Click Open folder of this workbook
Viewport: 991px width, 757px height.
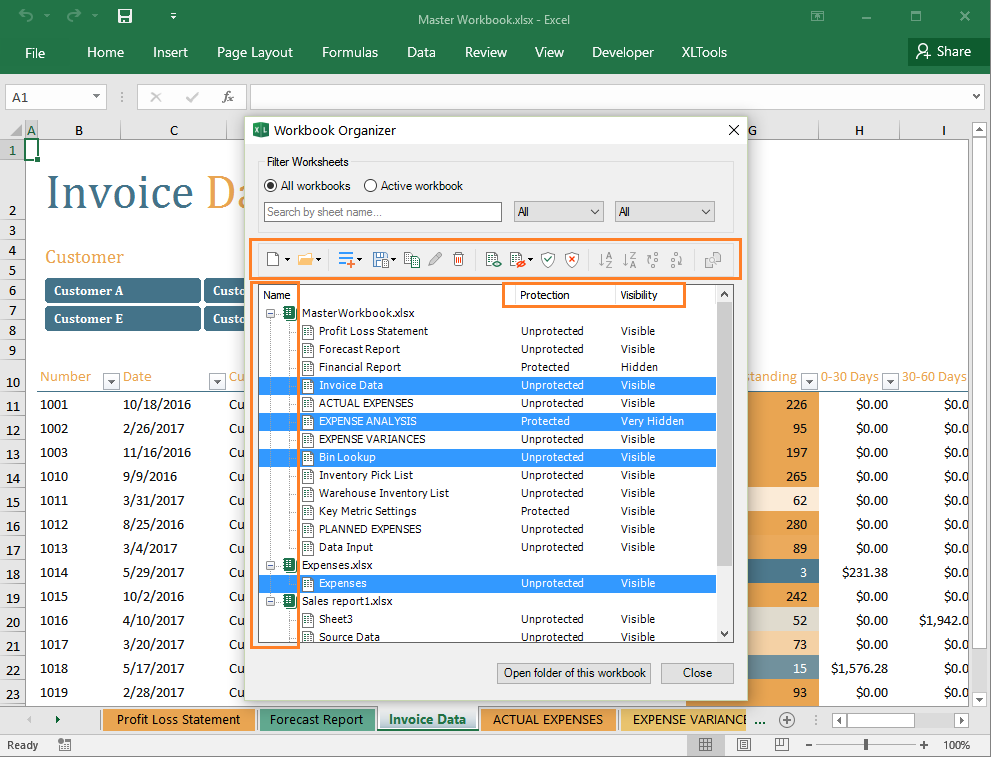(x=573, y=672)
